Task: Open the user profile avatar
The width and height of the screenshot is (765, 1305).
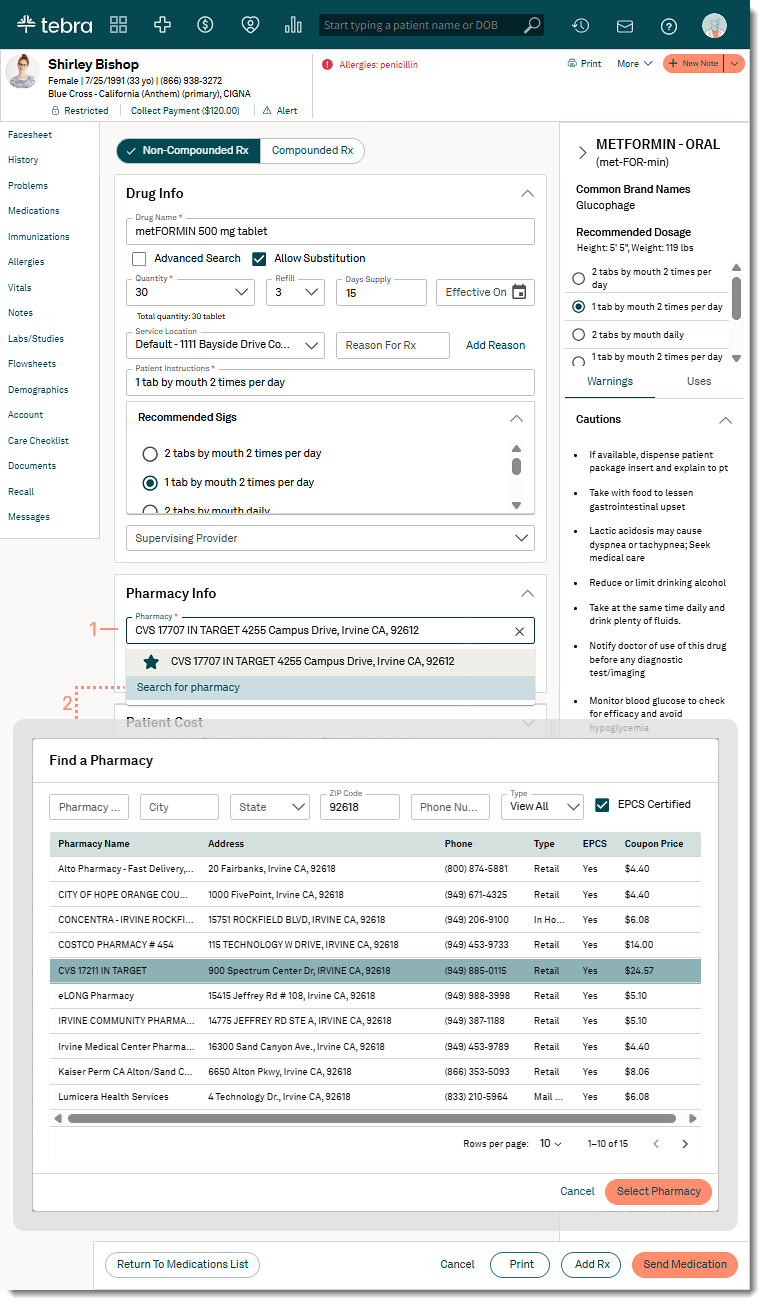Action: 714,26
